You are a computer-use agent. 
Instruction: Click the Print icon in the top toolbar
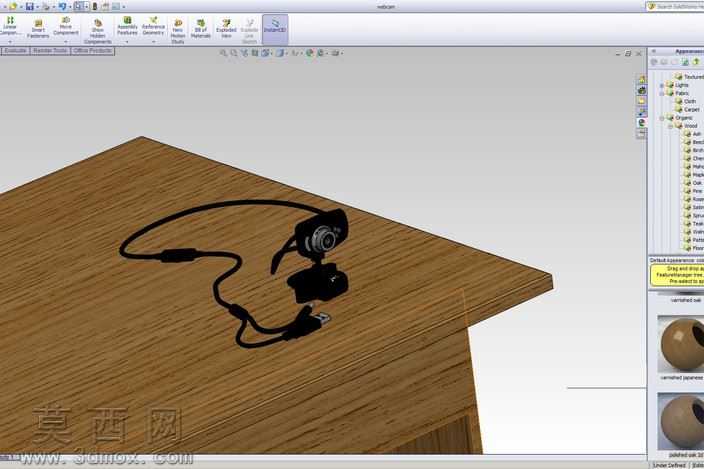46,6
